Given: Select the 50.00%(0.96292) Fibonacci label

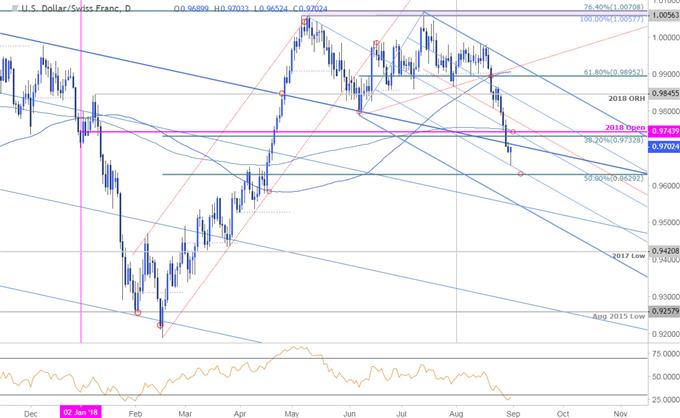Looking at the screenshot, I should click(x=614, y=178).
